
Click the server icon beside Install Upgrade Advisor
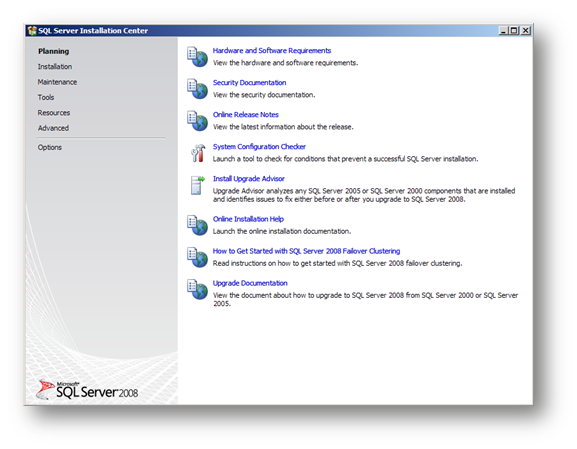coord(198,185)
